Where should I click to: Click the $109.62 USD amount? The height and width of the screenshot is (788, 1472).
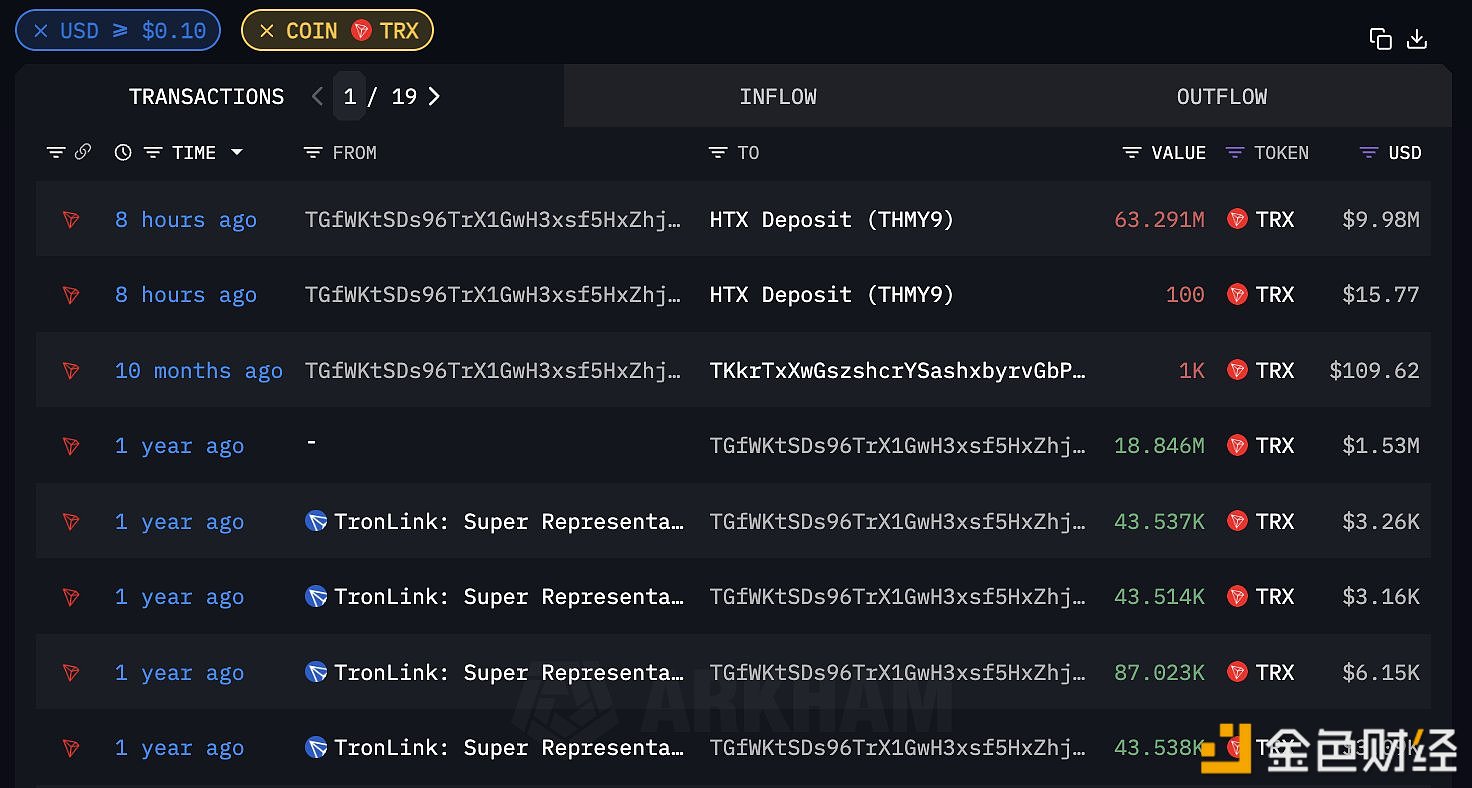1374,371
